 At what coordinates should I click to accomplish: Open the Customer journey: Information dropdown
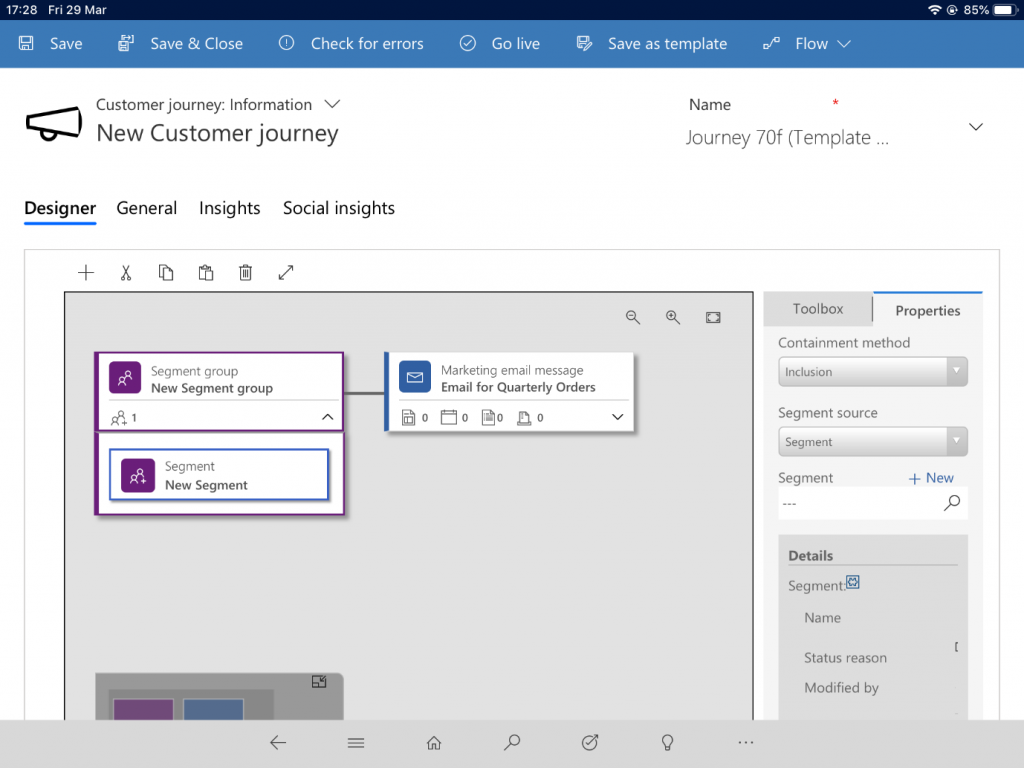pyautogui.click(x=331, y=104)
